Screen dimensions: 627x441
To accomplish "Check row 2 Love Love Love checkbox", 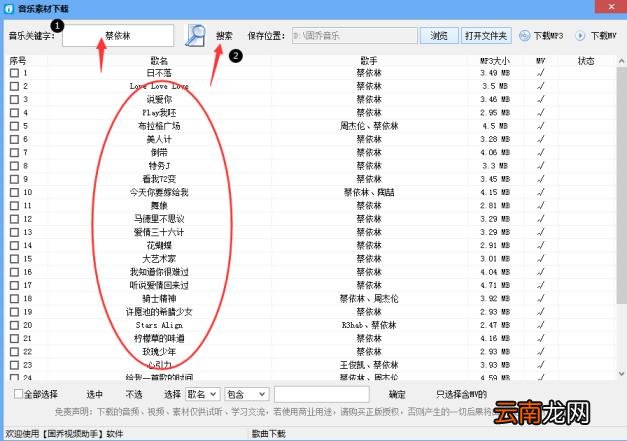I will [14, 86].
